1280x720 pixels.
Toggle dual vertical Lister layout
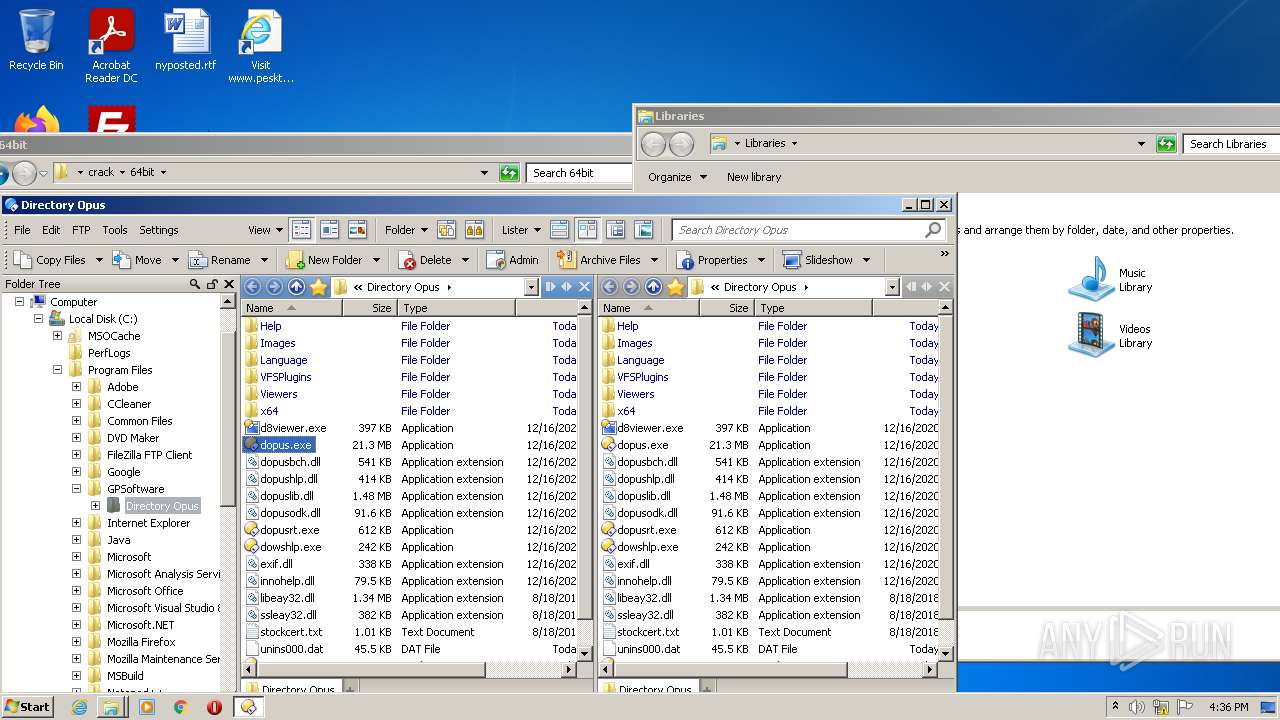click(x=588, y=230)
